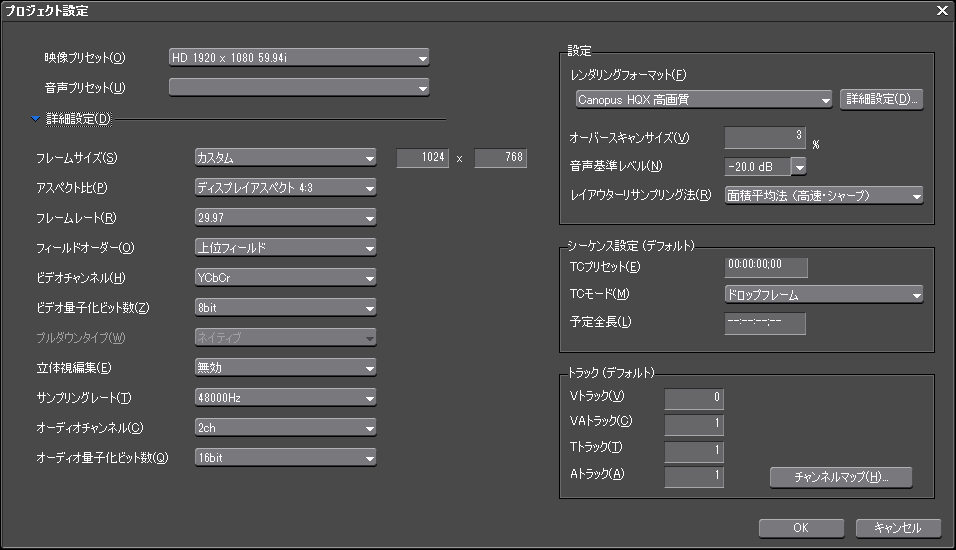Click the 詳細設定(D)... button beside render format
This screenshot has width=956, height=550.
[x=882, y=99]
